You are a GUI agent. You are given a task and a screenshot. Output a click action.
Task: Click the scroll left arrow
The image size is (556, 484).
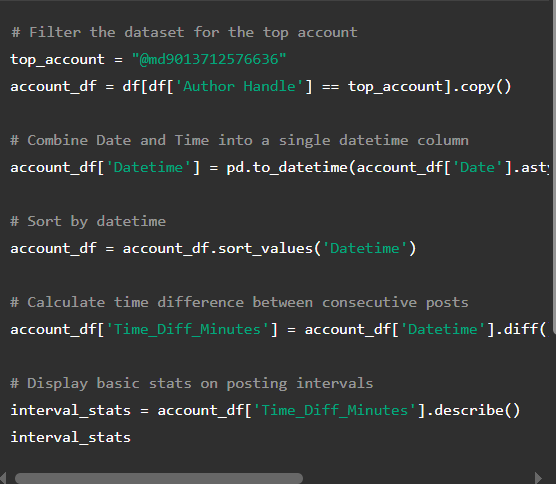click(x=3, y=478)
